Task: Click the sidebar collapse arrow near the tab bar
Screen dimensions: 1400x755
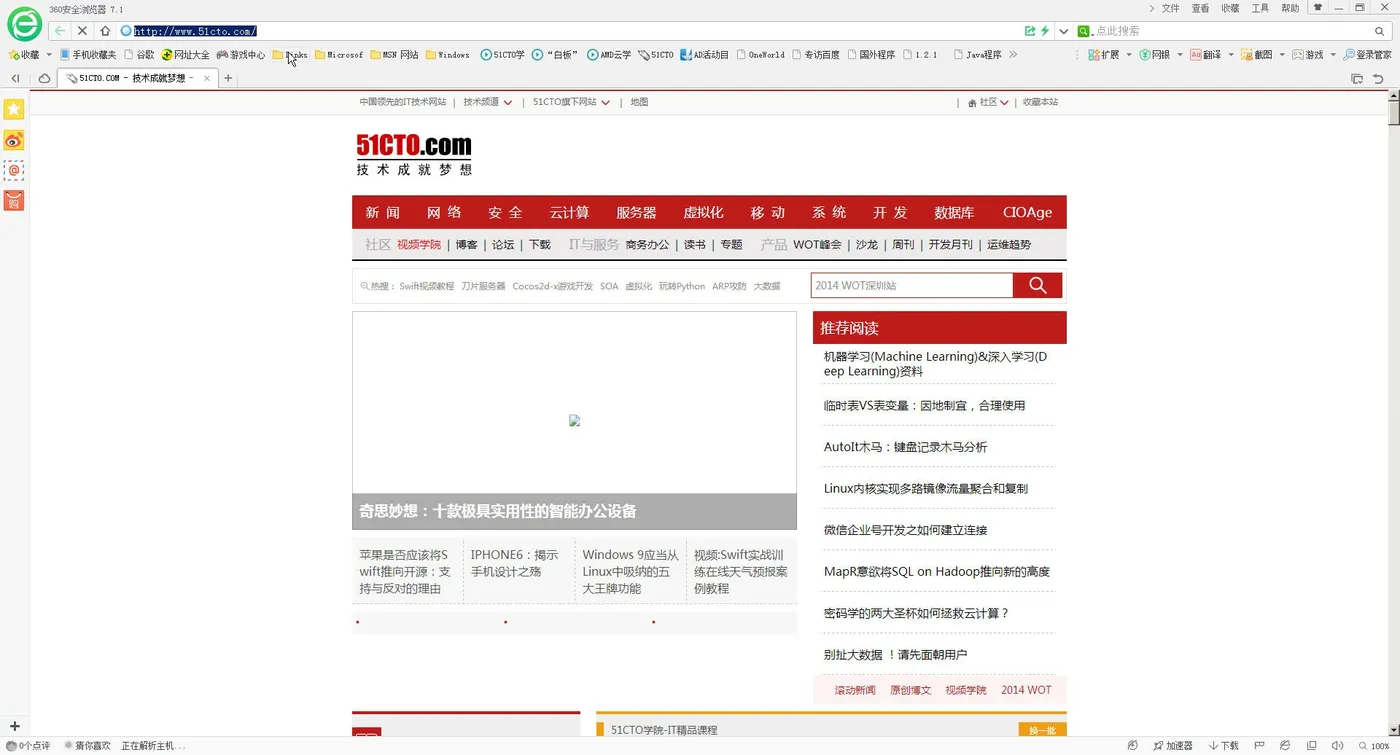Action: tap(15, 78)
